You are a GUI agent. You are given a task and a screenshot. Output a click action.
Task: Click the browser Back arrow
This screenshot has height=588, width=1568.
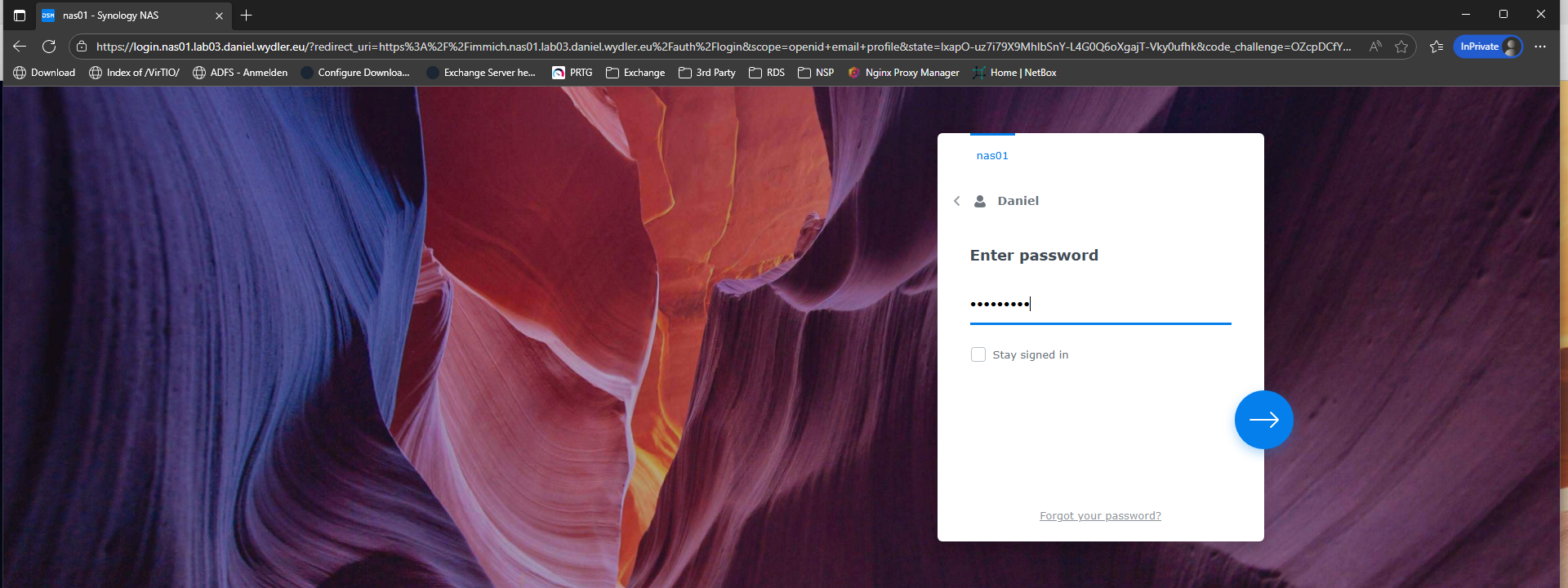(x=20, y=47)
